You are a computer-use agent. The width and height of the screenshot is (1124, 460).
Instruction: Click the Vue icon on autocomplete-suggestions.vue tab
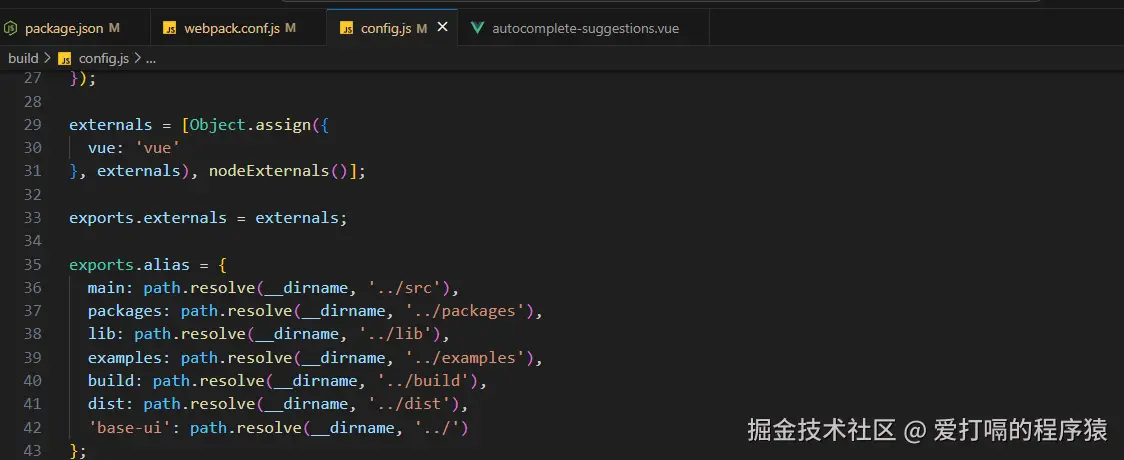point(477,29)
